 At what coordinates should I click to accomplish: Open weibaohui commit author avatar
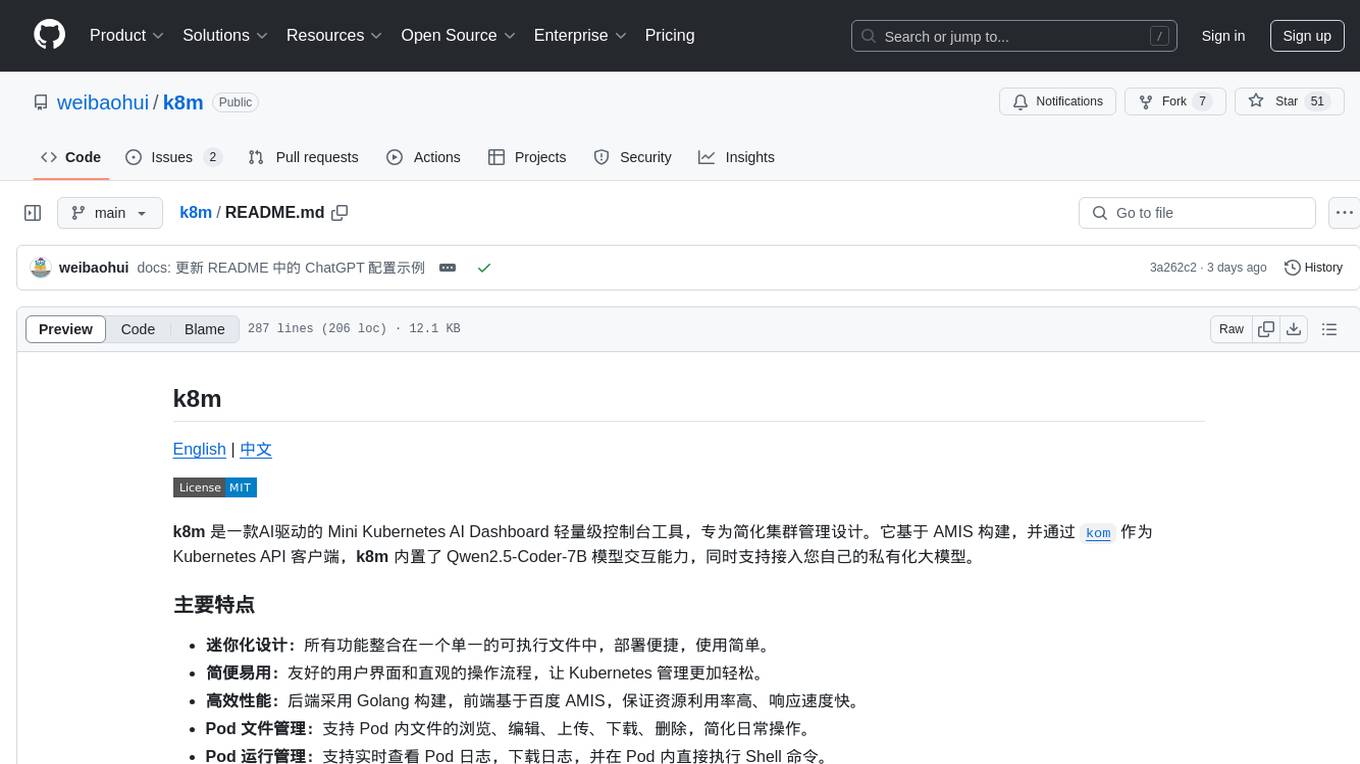[x=41, y=267]
